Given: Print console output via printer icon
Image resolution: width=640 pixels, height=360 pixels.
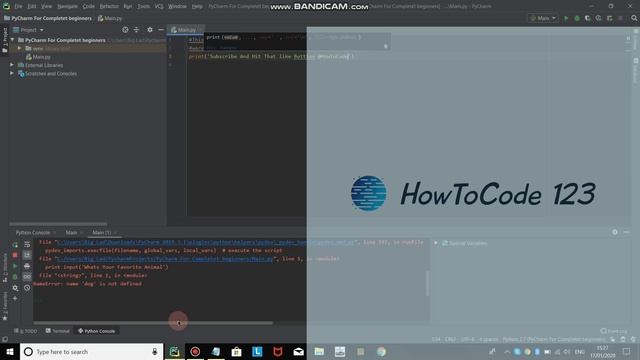Looking at the screenshot, I should [27, 266].
